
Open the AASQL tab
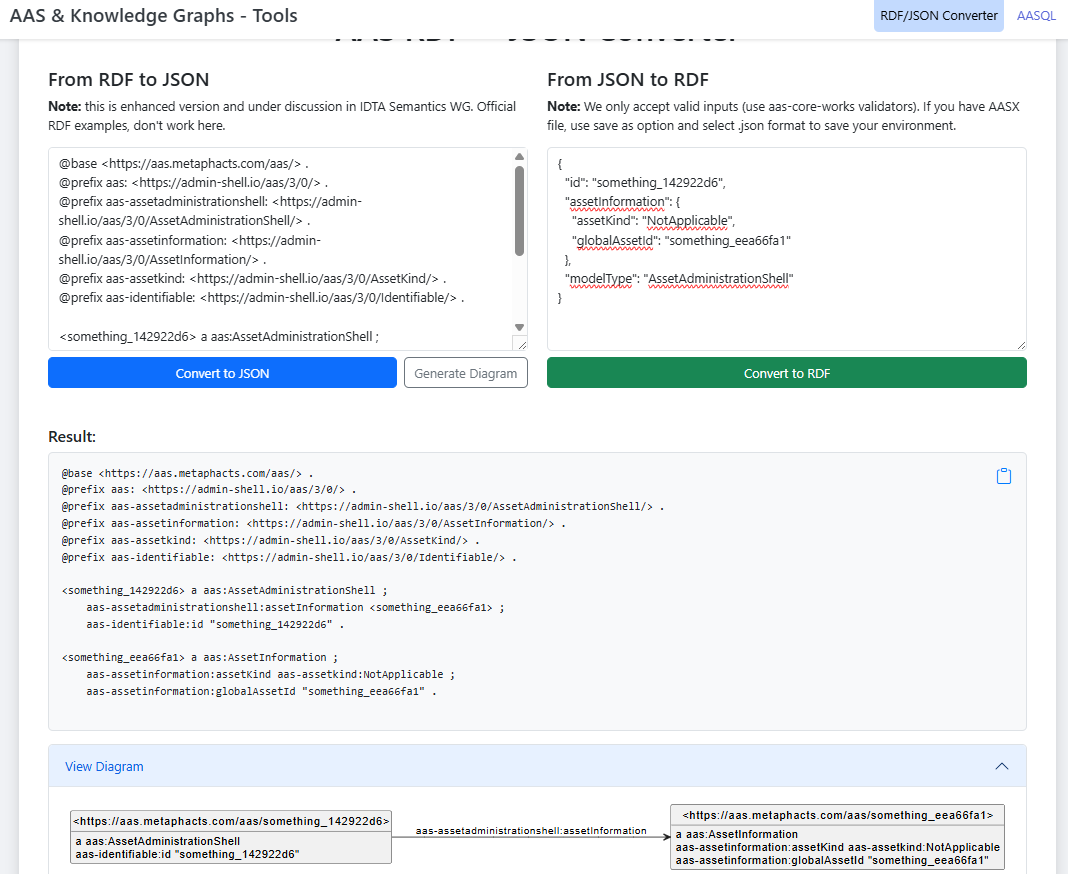pyautogui.click(x=1036, y=16)
